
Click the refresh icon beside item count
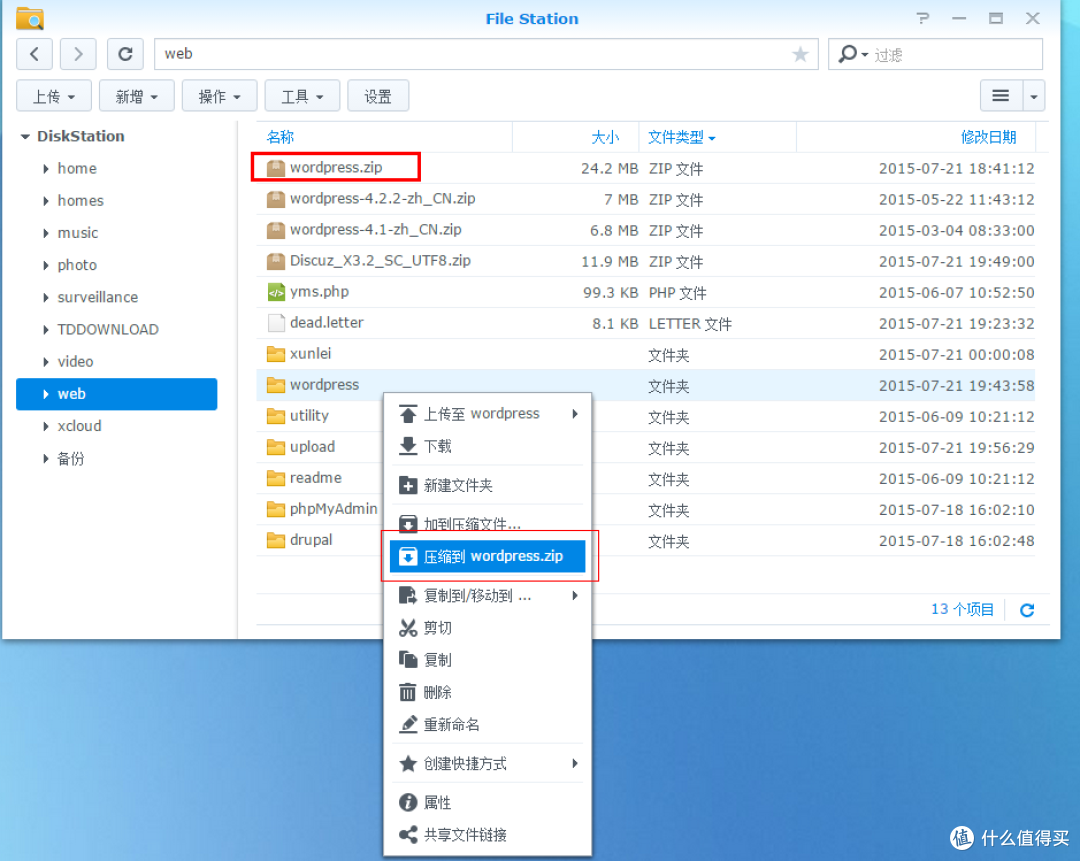click(x=1027, y=610)
